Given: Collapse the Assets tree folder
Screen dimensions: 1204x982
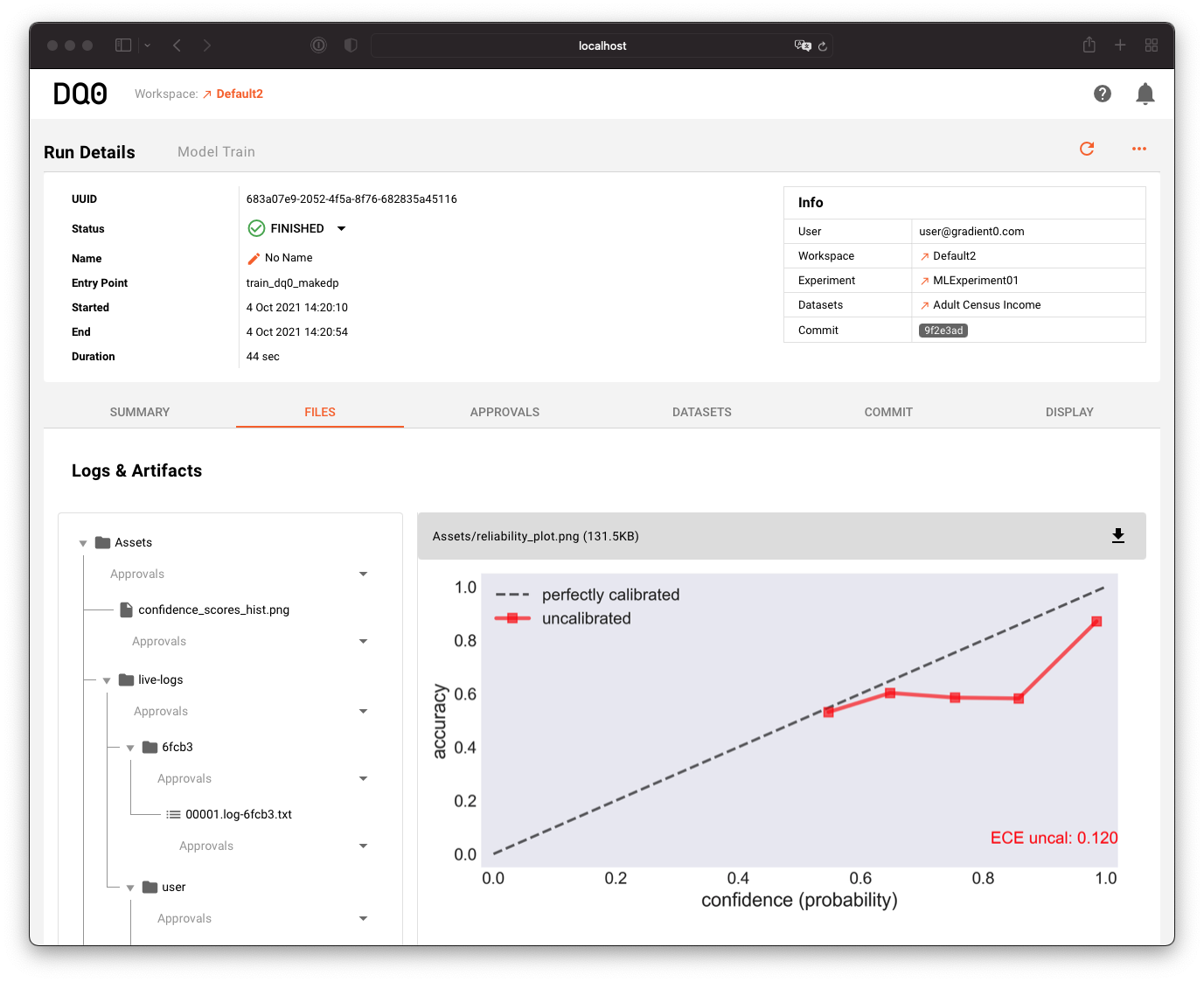Looking at the screenshot, I should click(83, 543).
